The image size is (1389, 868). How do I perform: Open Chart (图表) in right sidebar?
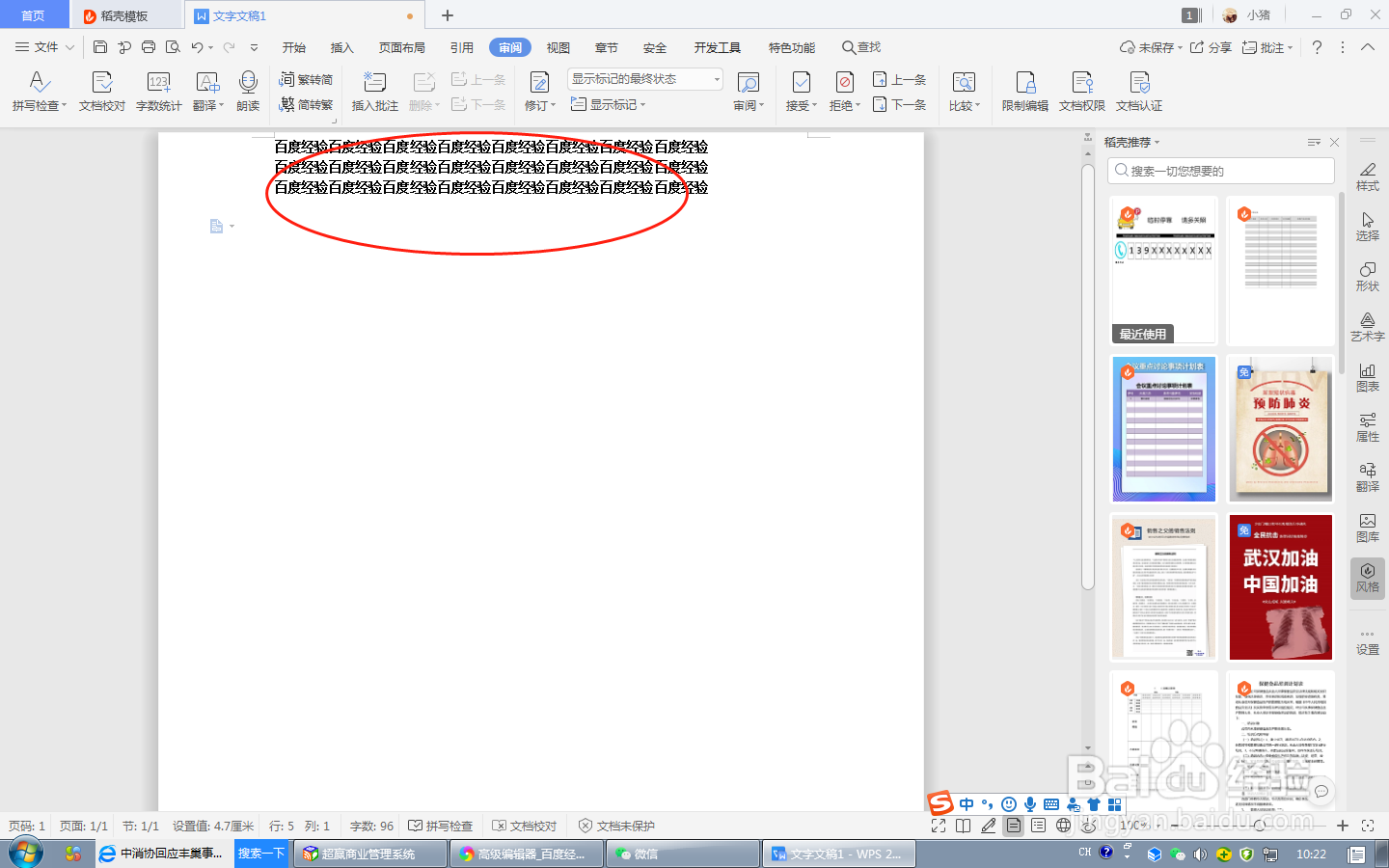1368,377
